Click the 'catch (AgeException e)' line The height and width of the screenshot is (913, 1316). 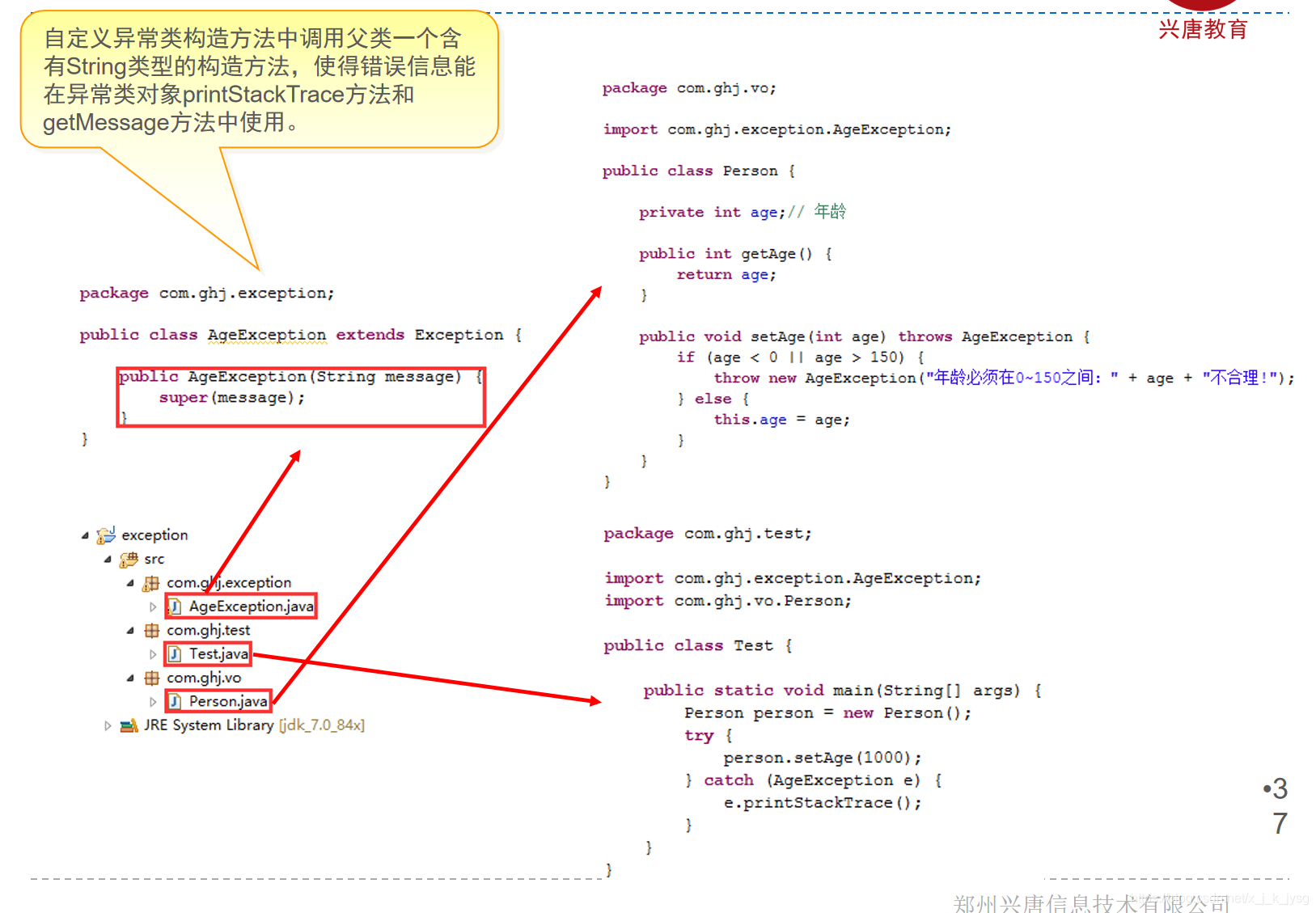(x=813, y=780)
